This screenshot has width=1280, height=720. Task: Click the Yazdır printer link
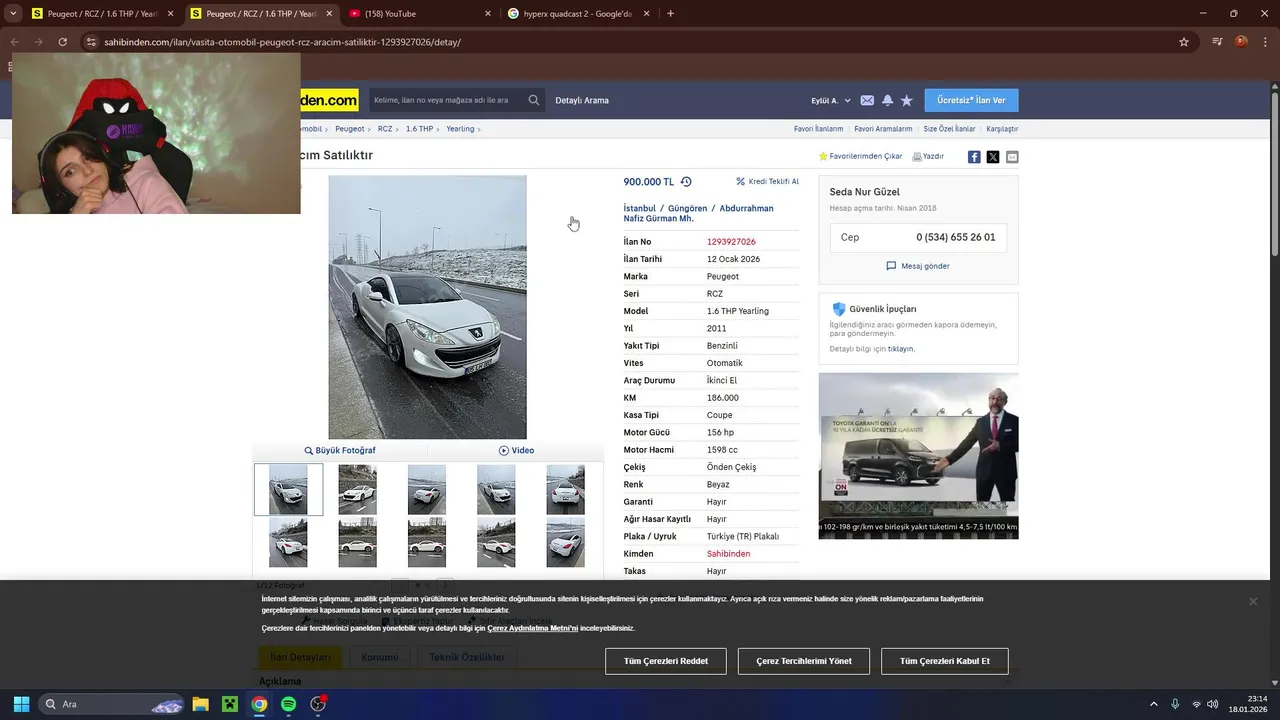pyautogui.click(x=928, y=156)
